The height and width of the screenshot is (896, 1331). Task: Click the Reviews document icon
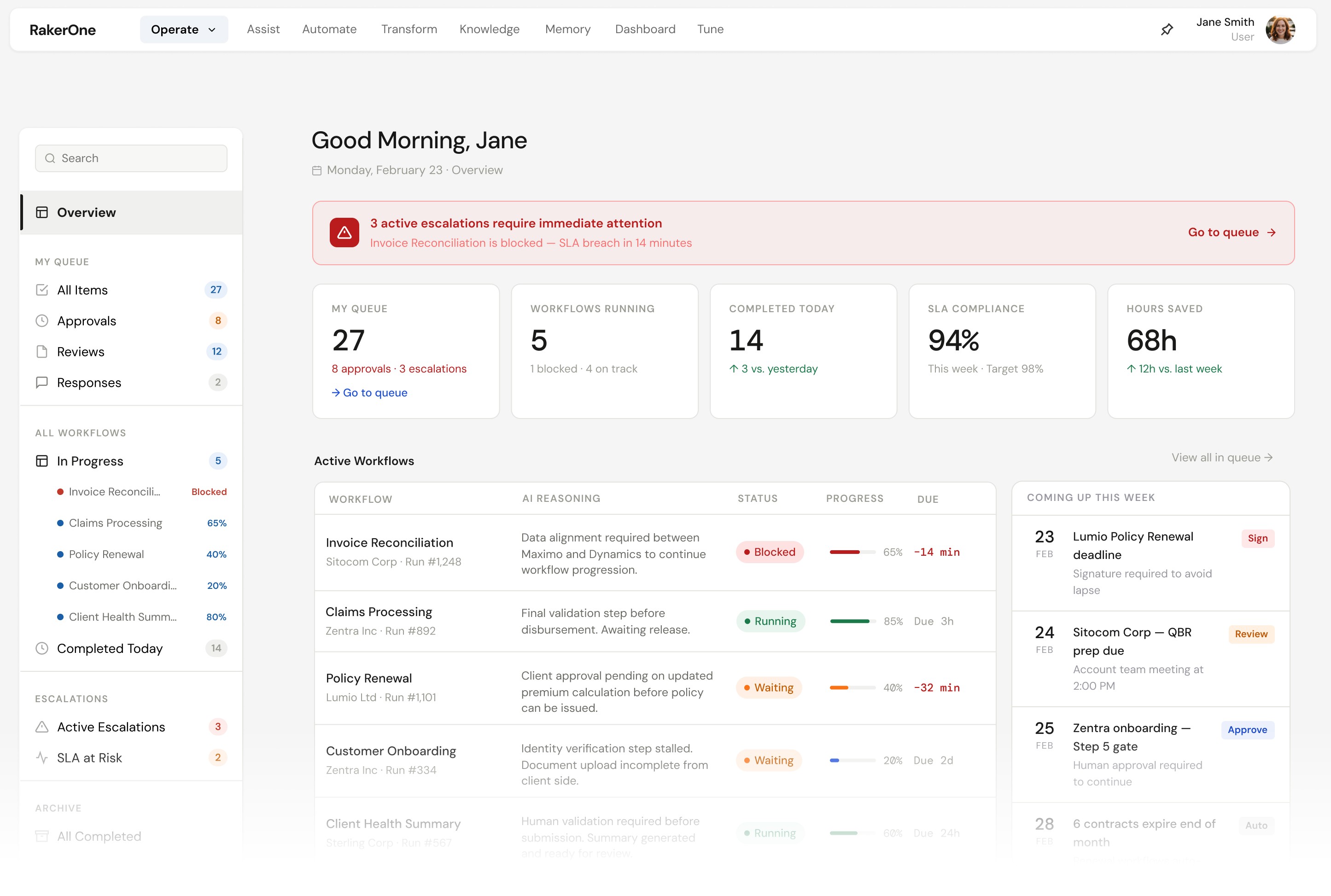point(42,351)
